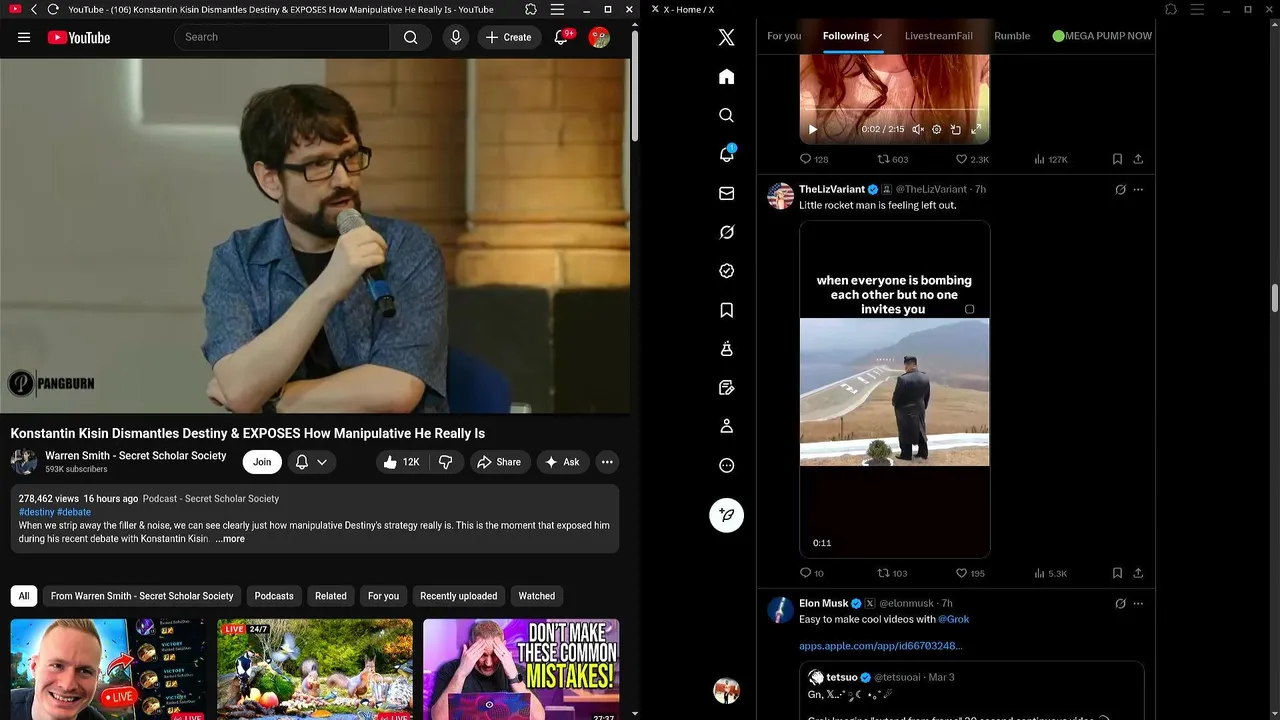Viewport: 1280px width, 720px height.
Task: Seek the X video progress bar
Action: click(895, 109)
